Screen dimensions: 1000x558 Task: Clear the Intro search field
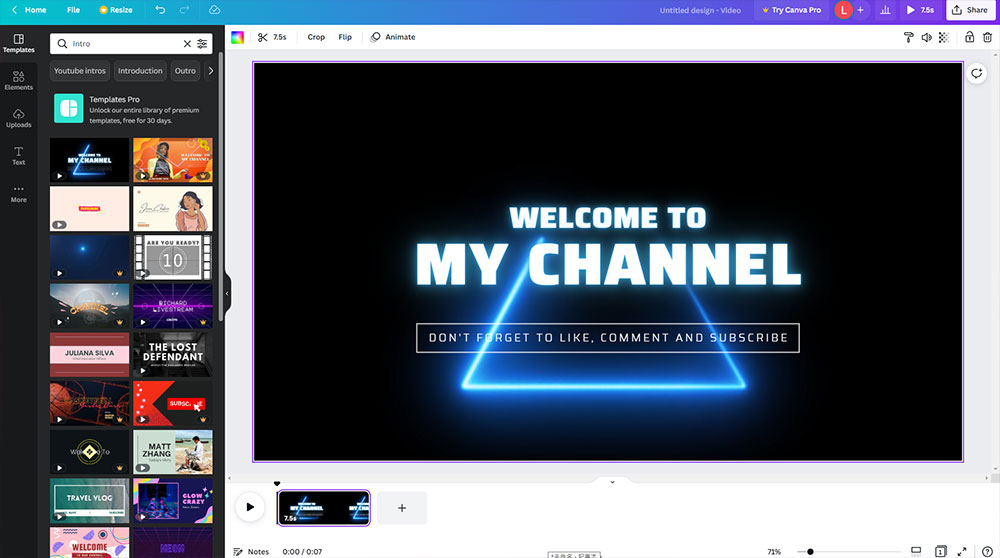coord(187,44)
